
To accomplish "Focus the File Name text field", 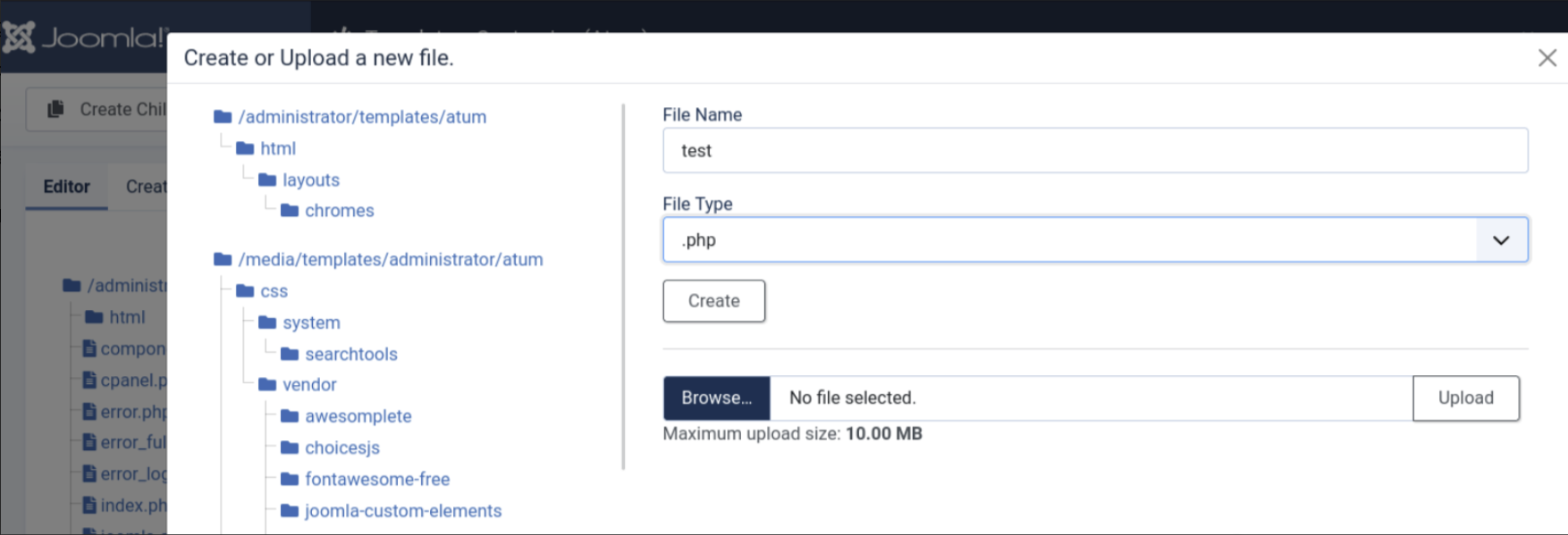I will click(1094, 151).
